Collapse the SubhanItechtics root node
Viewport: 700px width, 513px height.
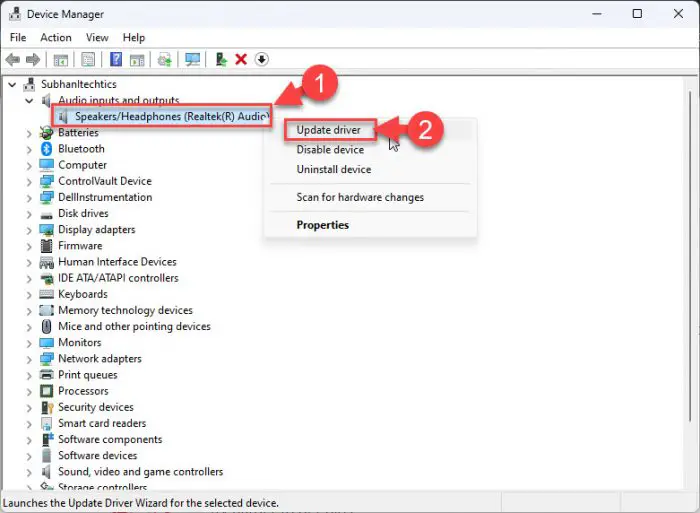pos(11,85)
